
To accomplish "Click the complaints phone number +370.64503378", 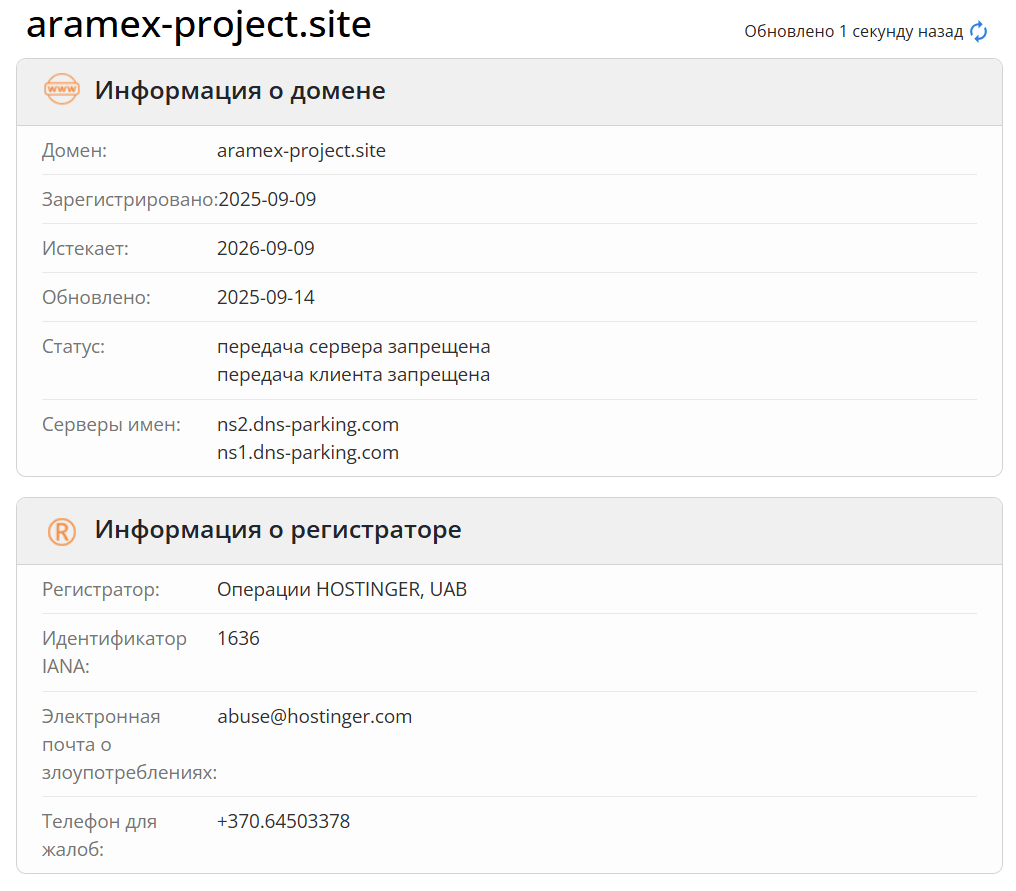I will click(283, 822).
